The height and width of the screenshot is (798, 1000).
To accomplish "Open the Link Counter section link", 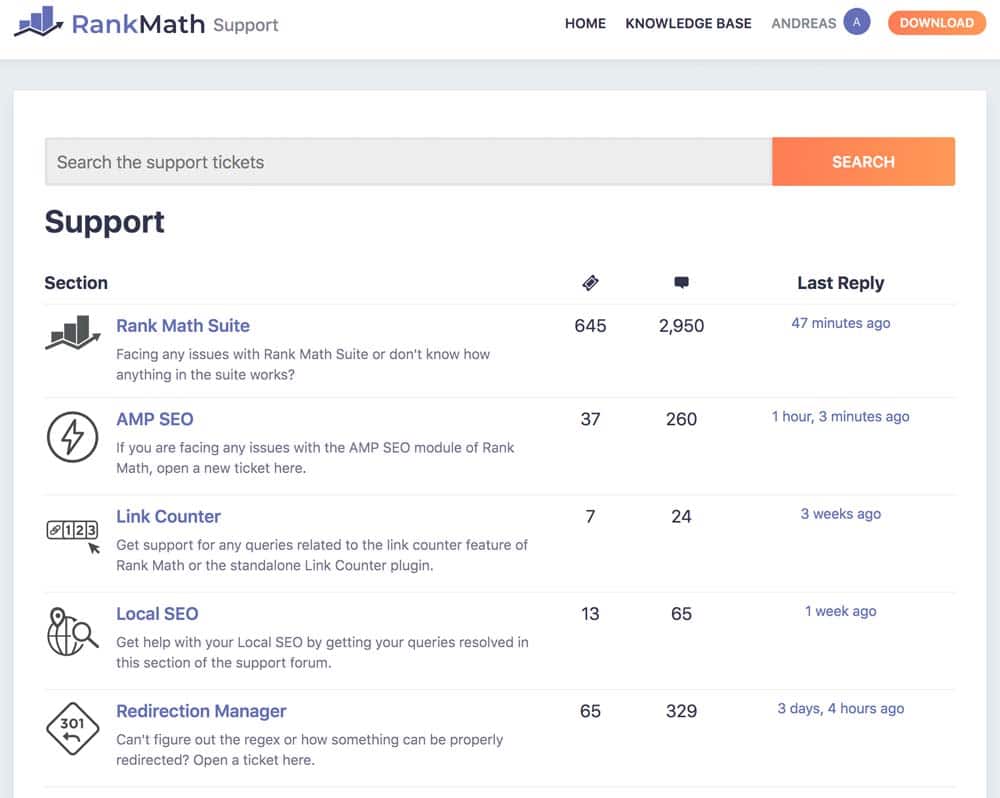I will point(168,517).
